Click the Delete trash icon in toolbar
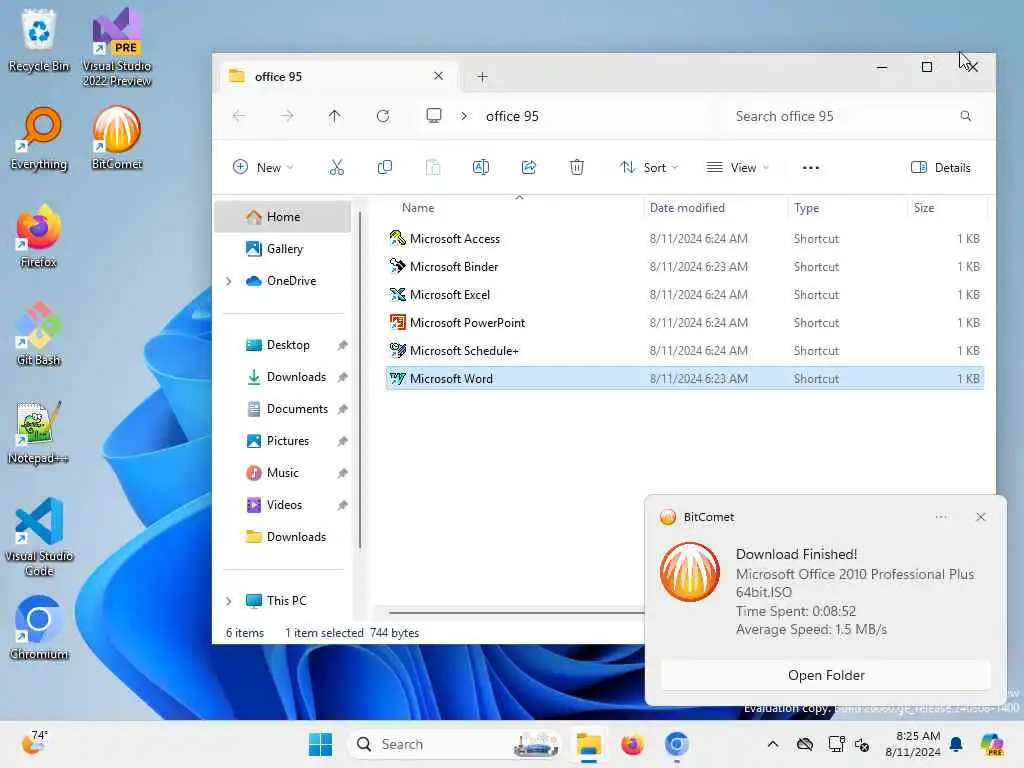 (577, 168)
